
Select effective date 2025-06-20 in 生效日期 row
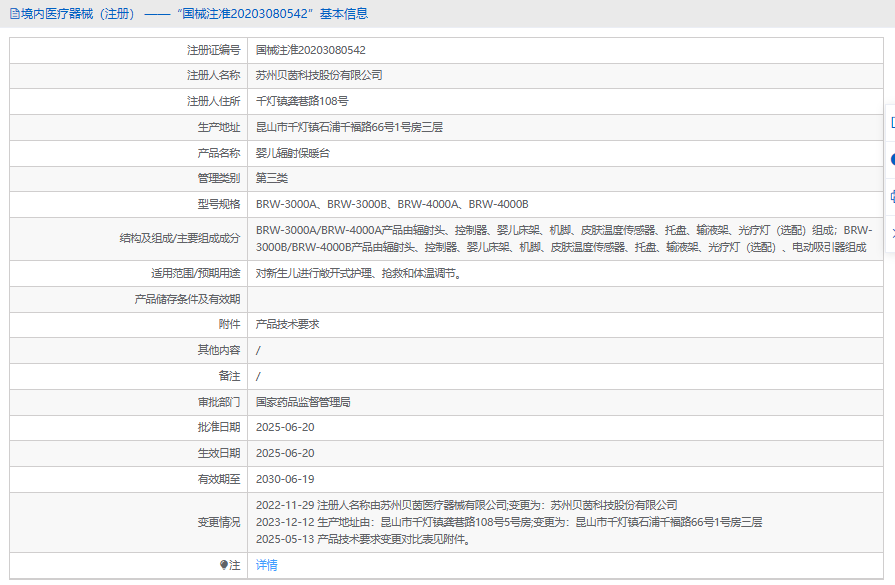(285, 453)
